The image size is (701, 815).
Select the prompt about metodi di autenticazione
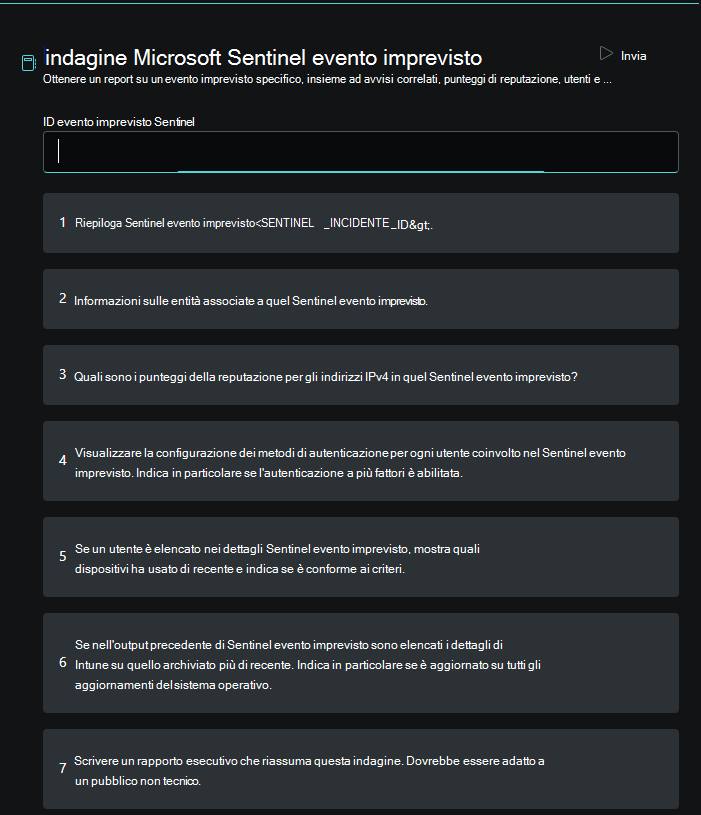(361, 461)
